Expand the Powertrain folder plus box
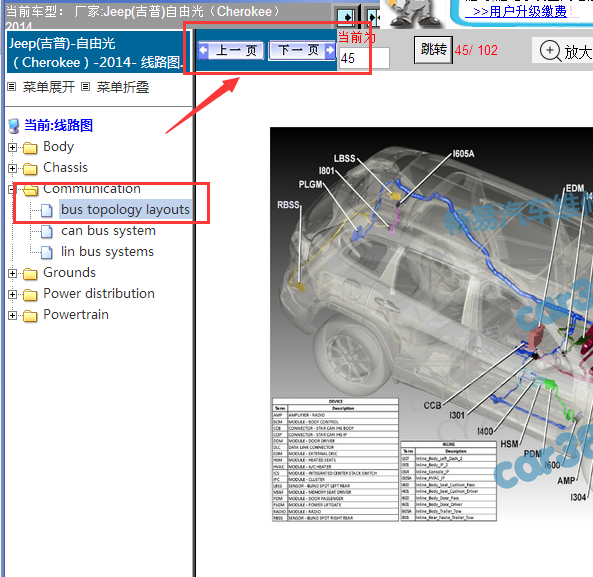593x577 pixels. point(12,315)
